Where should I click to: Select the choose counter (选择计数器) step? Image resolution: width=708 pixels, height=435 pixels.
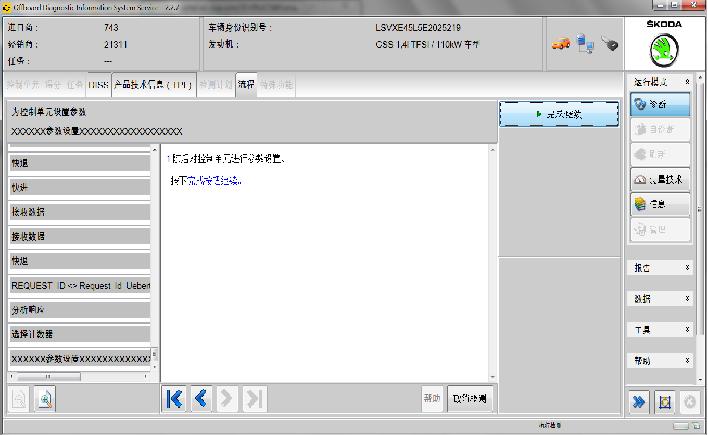pyautogui.click(x=79, y=335)
